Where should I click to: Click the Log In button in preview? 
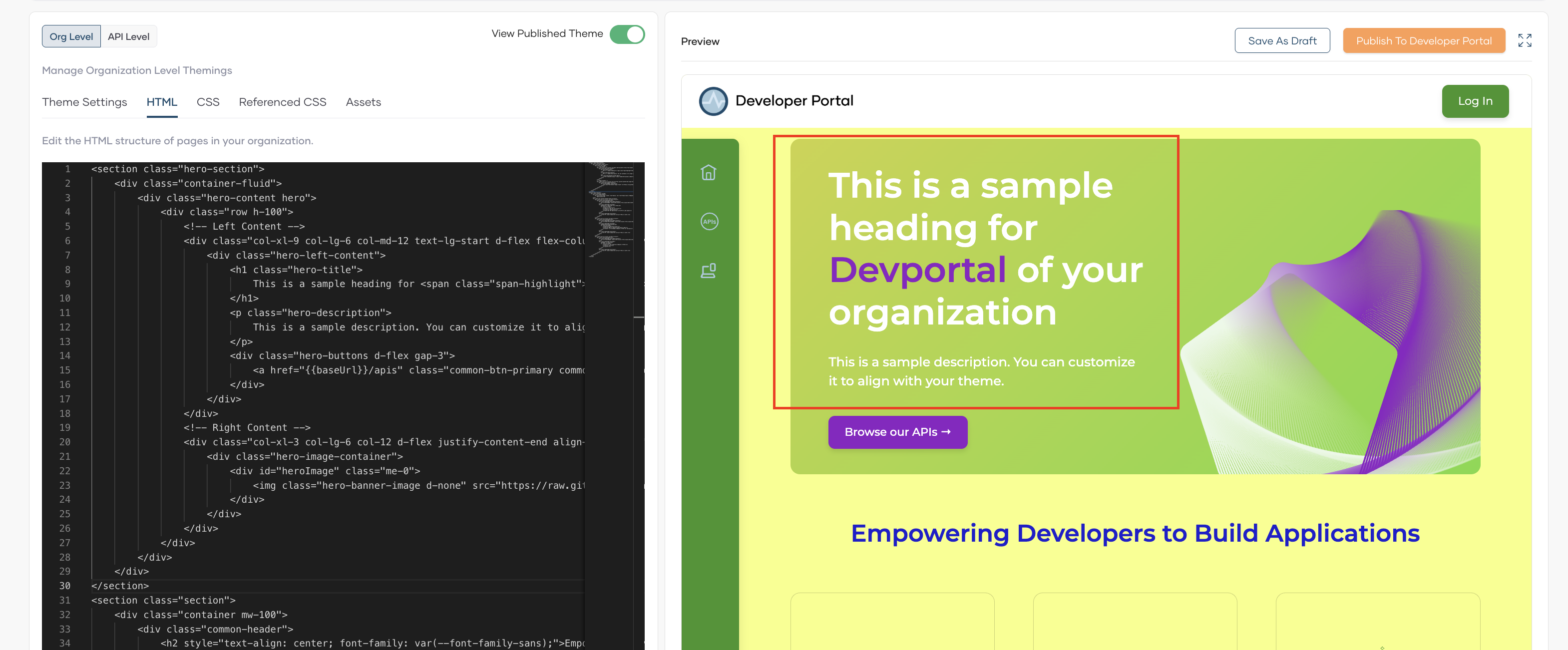click(1475, 100)
